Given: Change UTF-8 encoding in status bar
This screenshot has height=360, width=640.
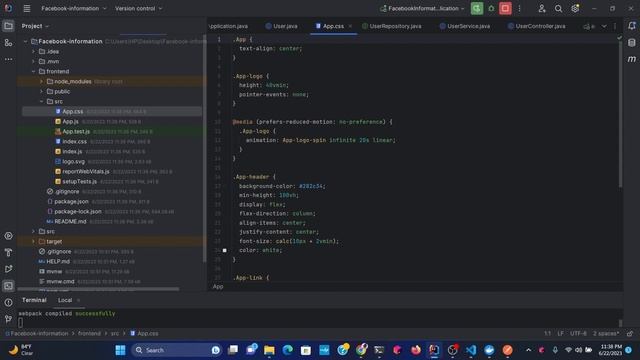Looking at the screenshot, I should coord(578,333).
